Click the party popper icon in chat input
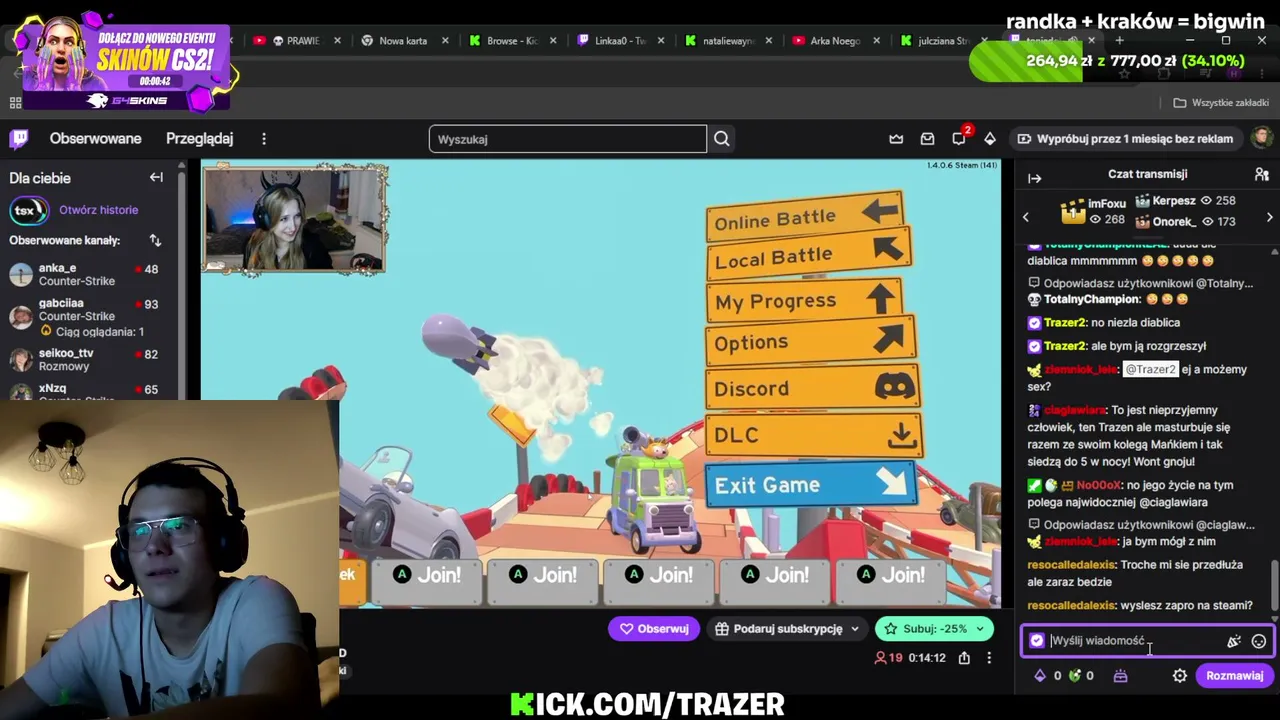The height and width of the screenshot is (720, 1280). click(1234, 641)
